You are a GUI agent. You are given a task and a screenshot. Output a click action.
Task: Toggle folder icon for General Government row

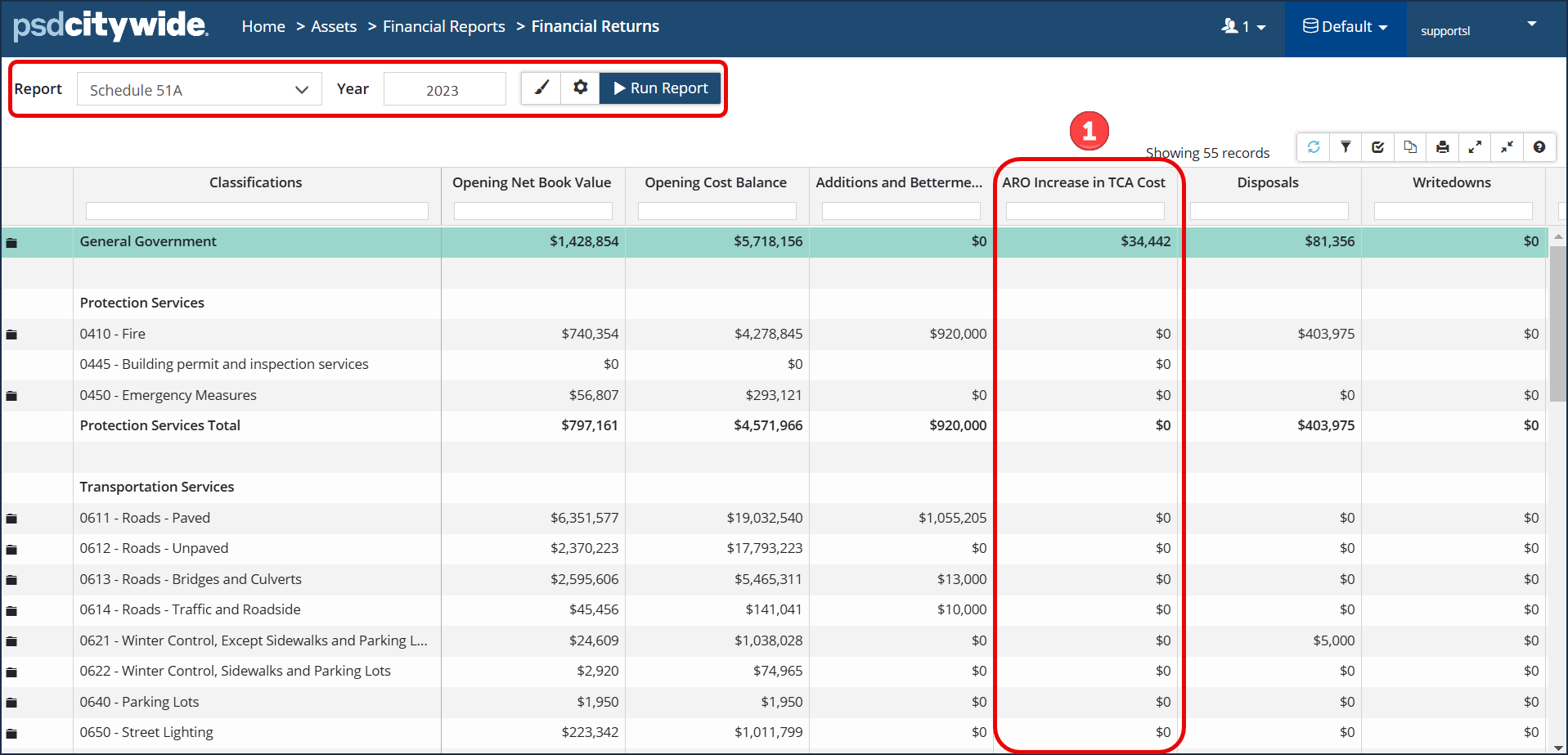[x=11, y=243]
